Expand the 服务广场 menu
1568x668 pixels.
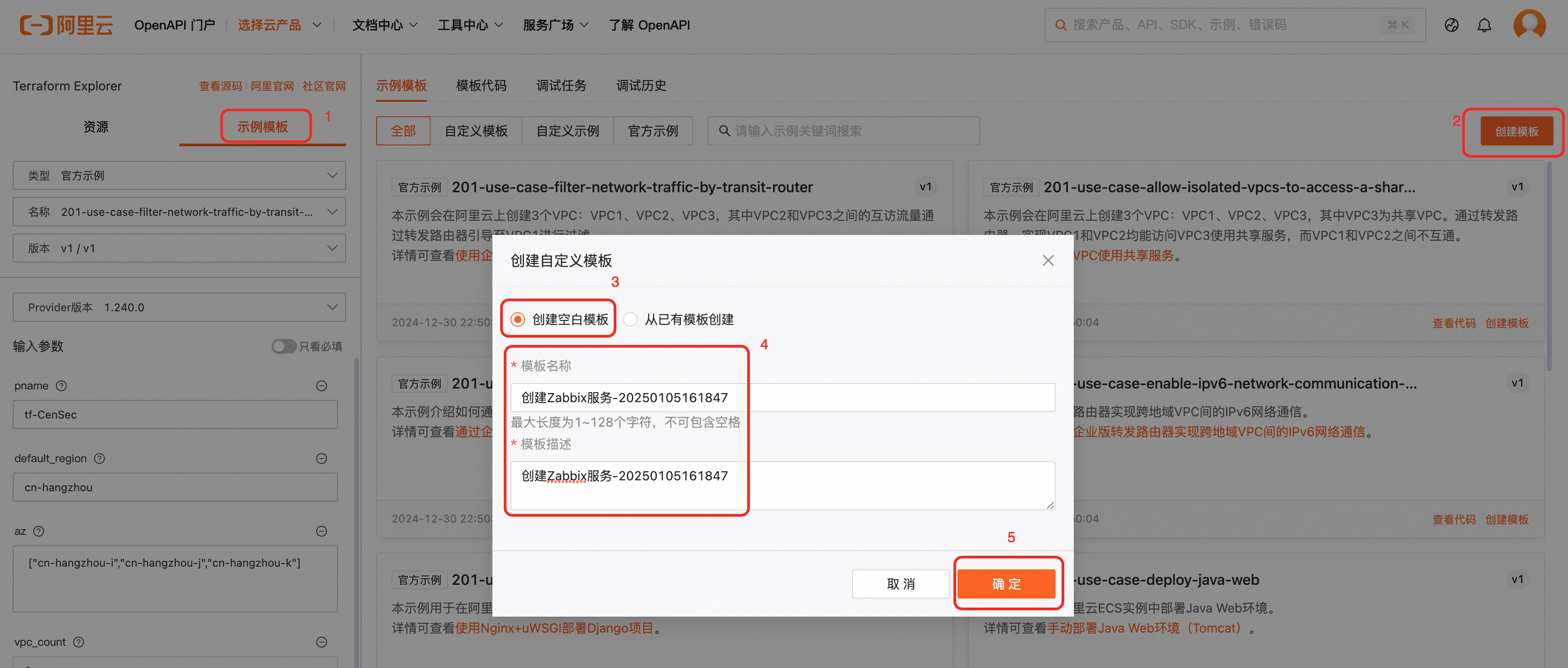556,25
